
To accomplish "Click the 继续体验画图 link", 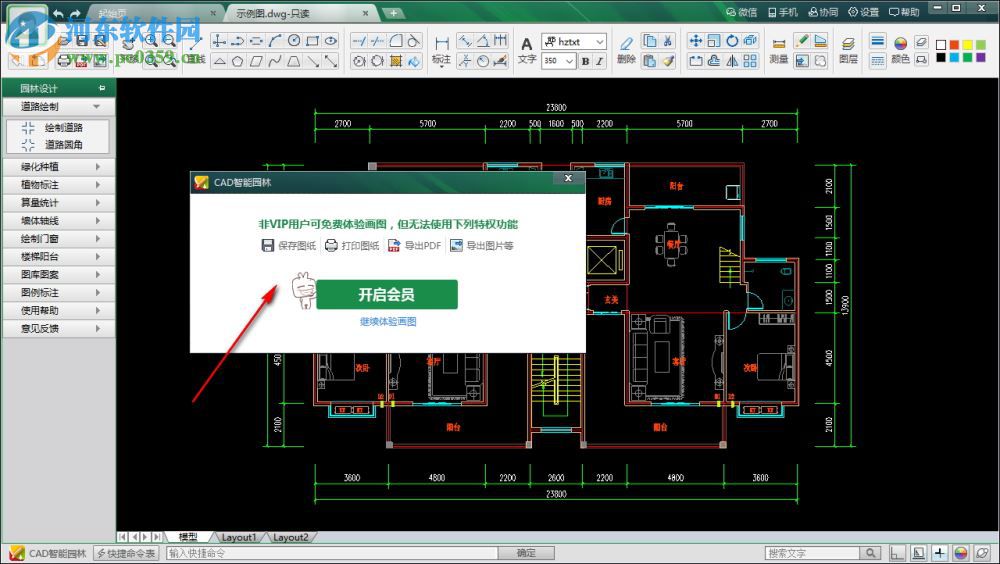I will [x=388, y=322].
